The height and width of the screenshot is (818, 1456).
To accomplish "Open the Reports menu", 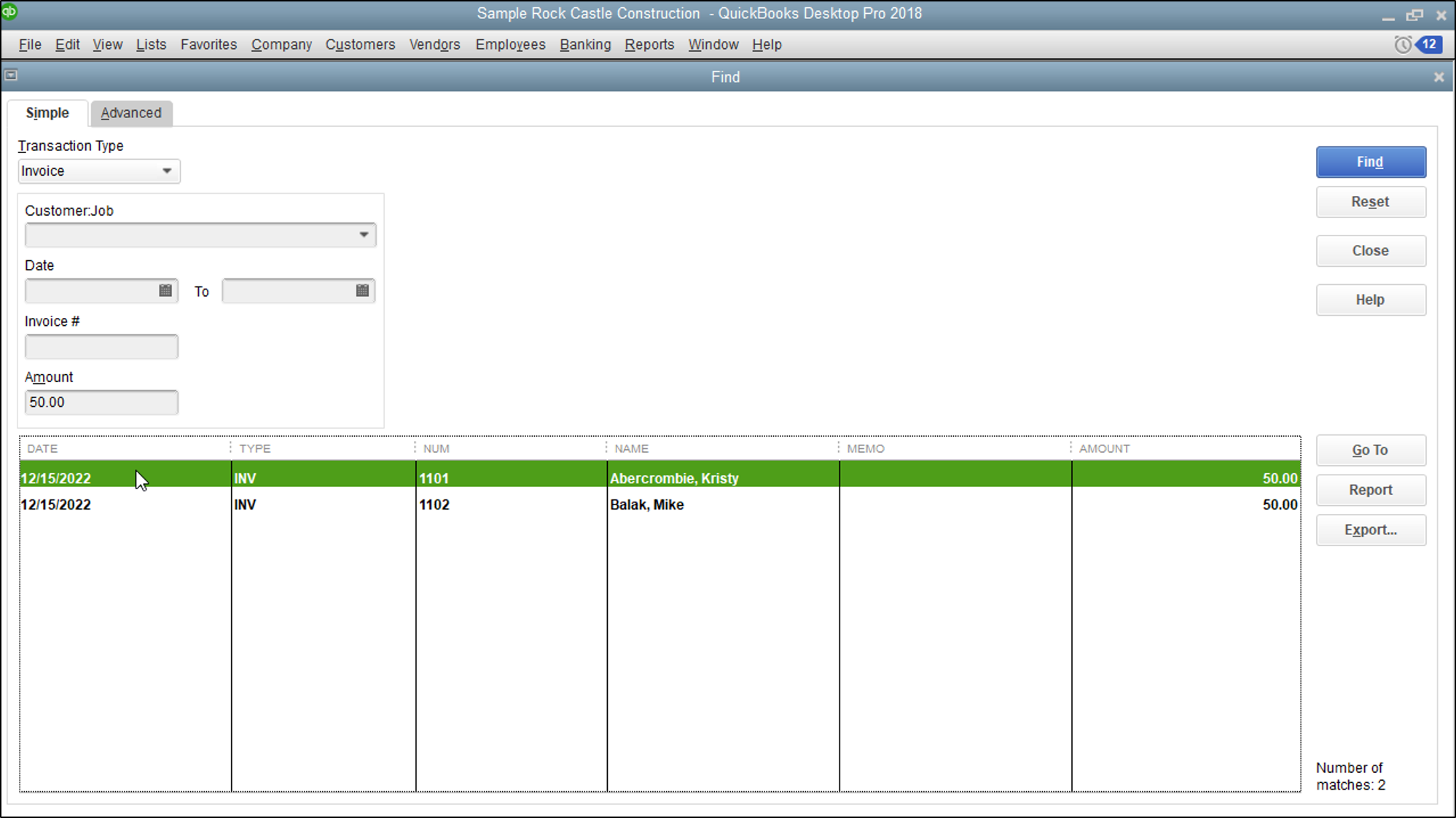I will [649, 44].
